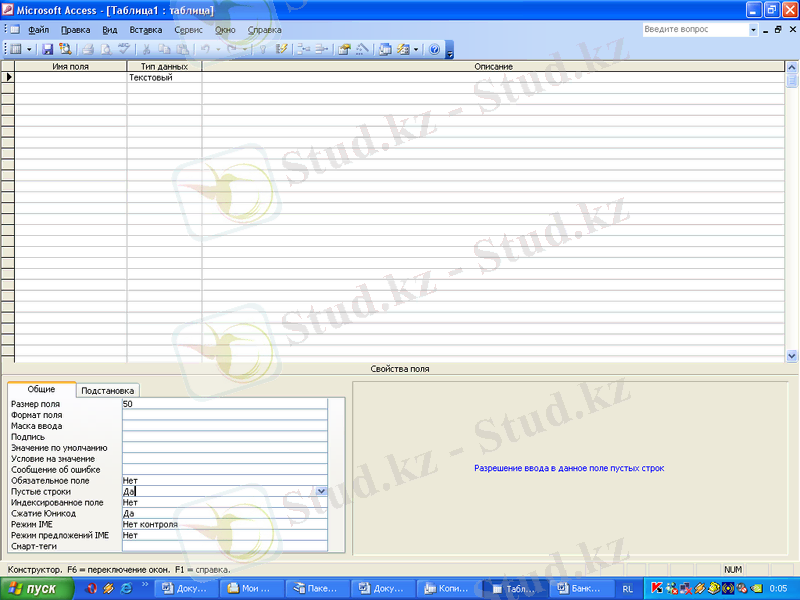
Task: Switch to the Подстановка tab
Action: click(108, 390)
